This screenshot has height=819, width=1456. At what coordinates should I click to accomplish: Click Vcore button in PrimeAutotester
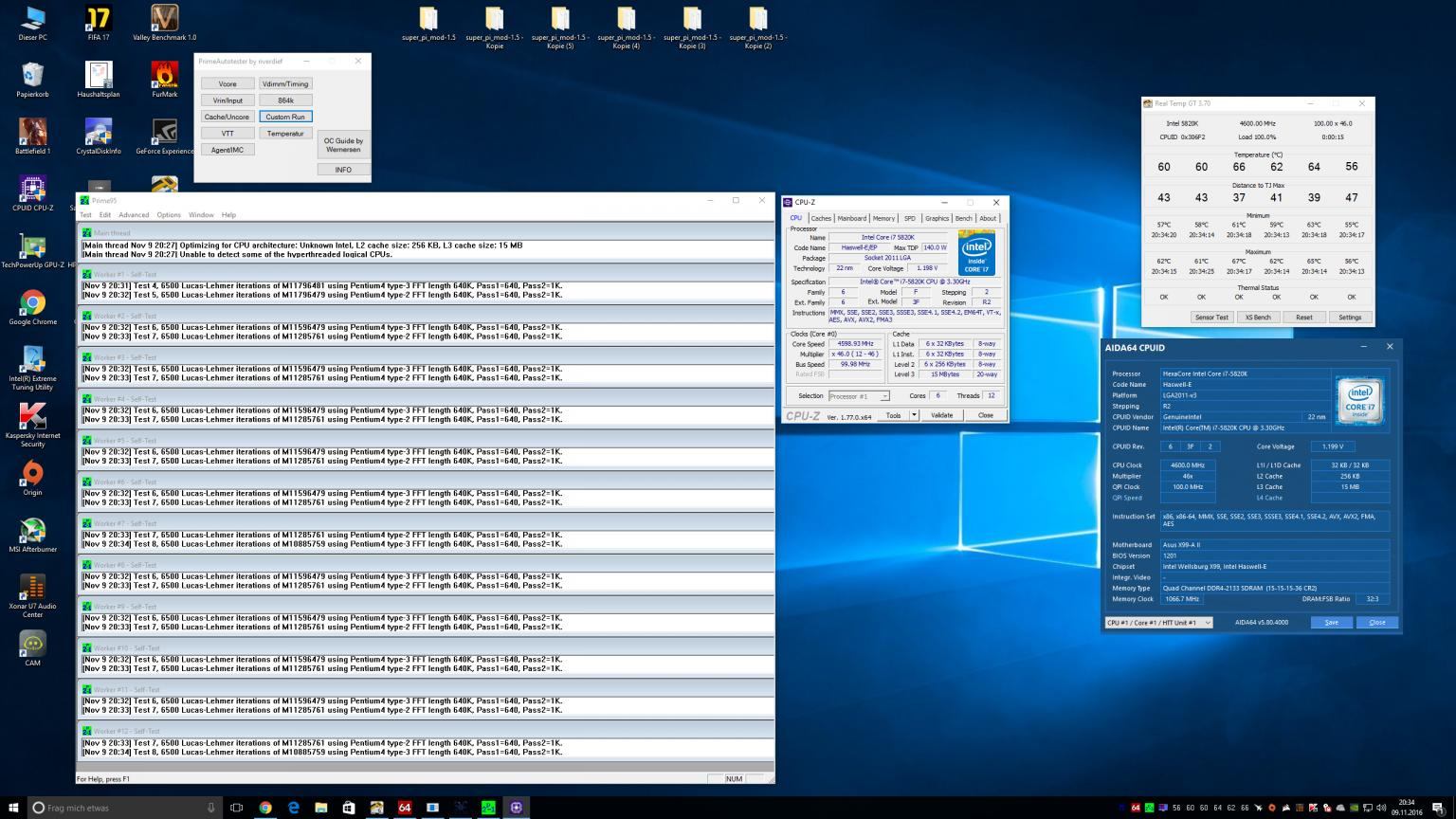[x=227, y=83]
